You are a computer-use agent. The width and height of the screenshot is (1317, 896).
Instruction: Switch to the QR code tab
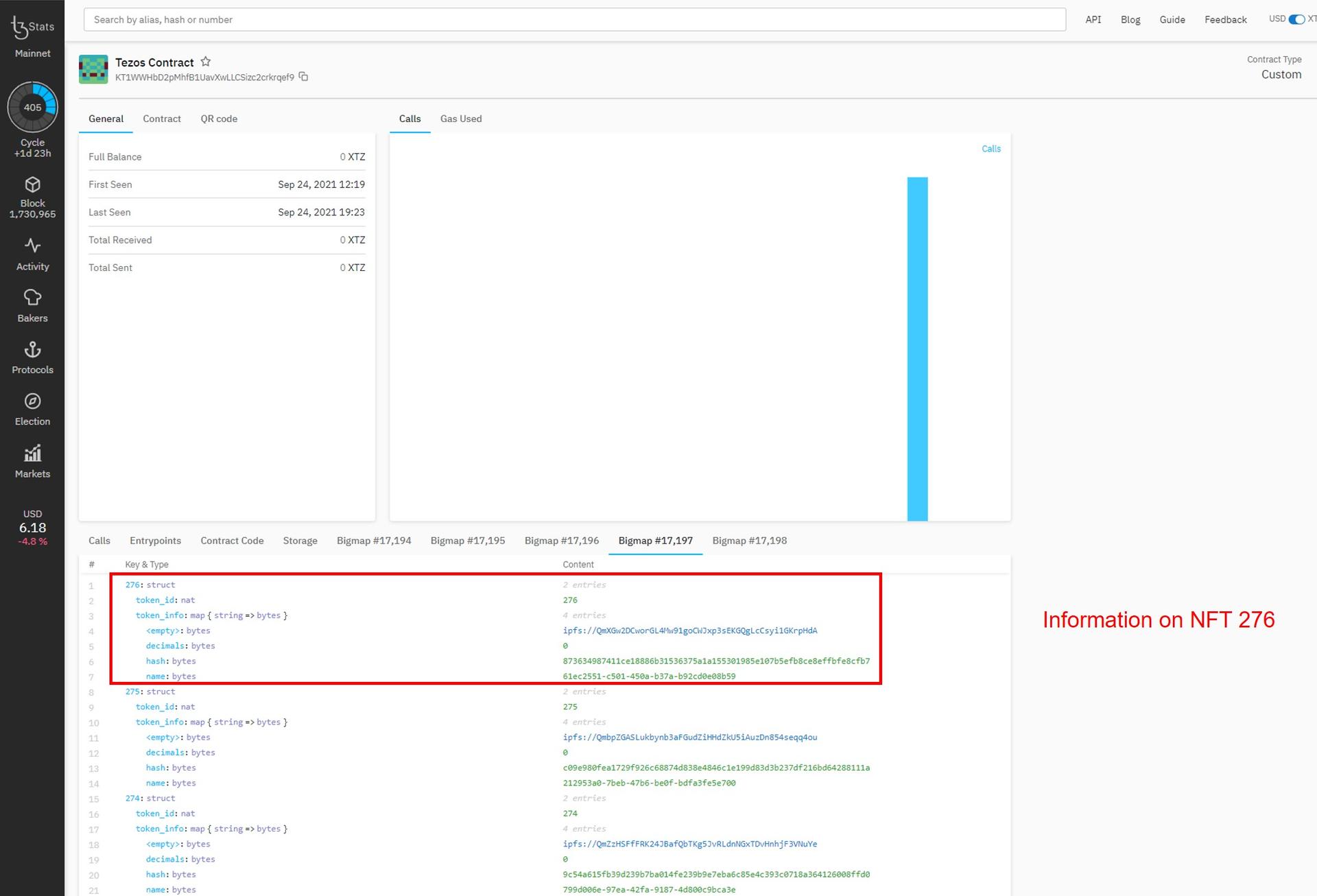coord(219,119)
